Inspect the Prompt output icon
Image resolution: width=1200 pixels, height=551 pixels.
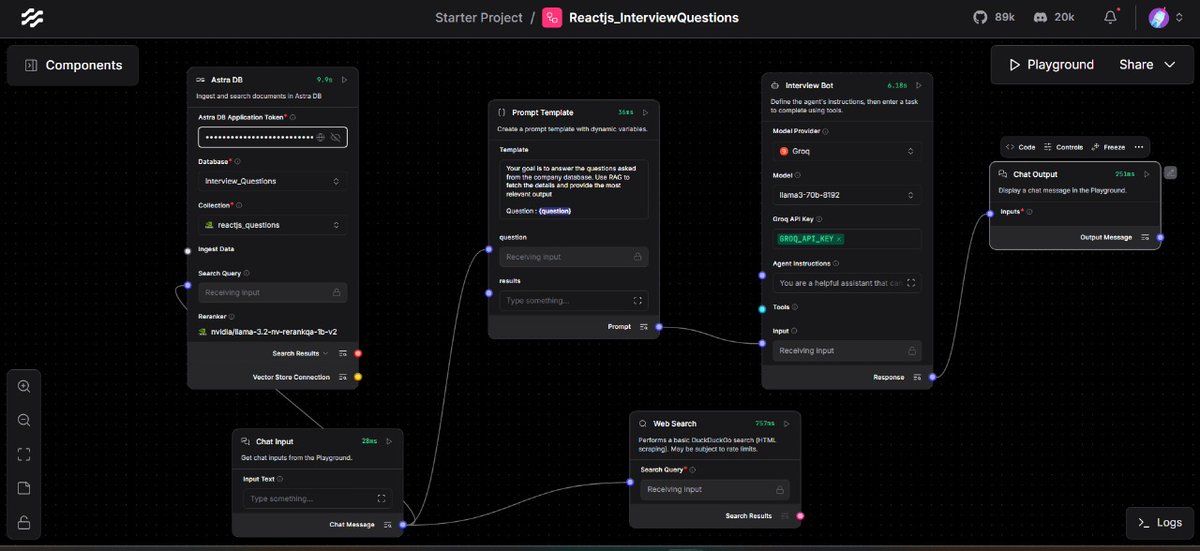[644, 327]
